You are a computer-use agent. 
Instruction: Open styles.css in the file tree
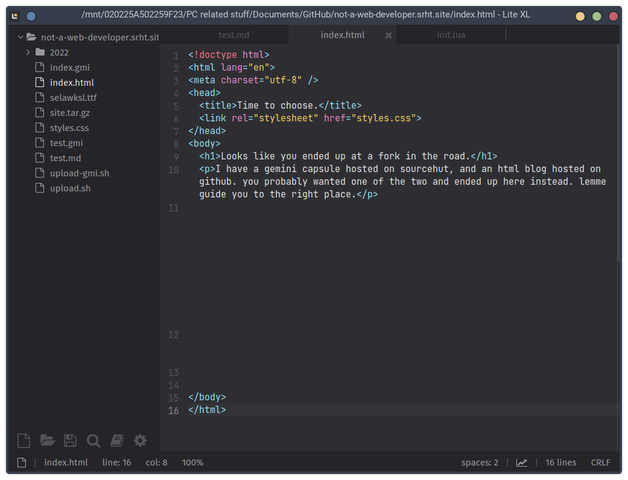tap(69, 128)
